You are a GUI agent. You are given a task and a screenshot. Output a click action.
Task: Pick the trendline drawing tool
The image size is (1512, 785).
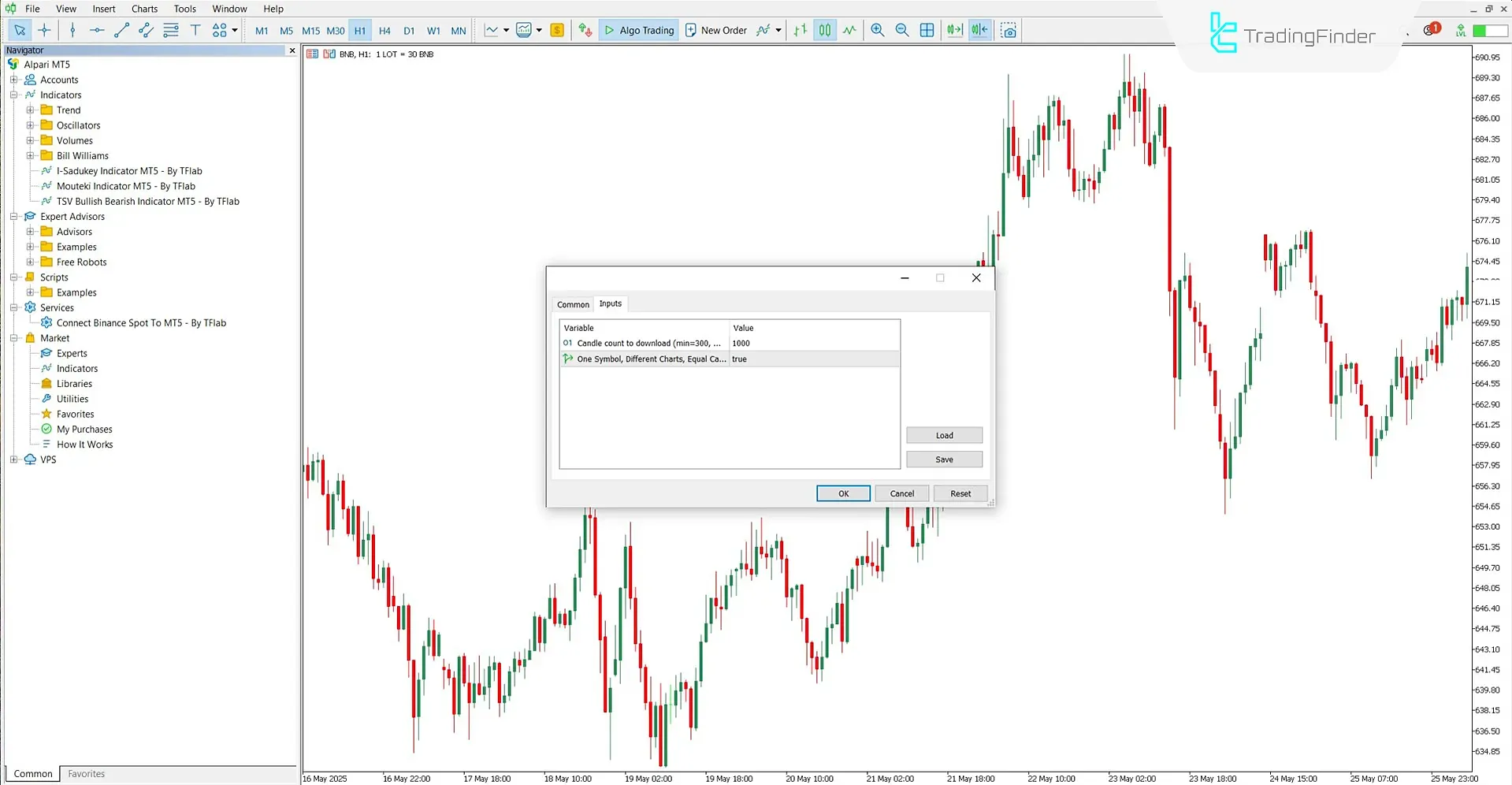click(x=121, y=30)
